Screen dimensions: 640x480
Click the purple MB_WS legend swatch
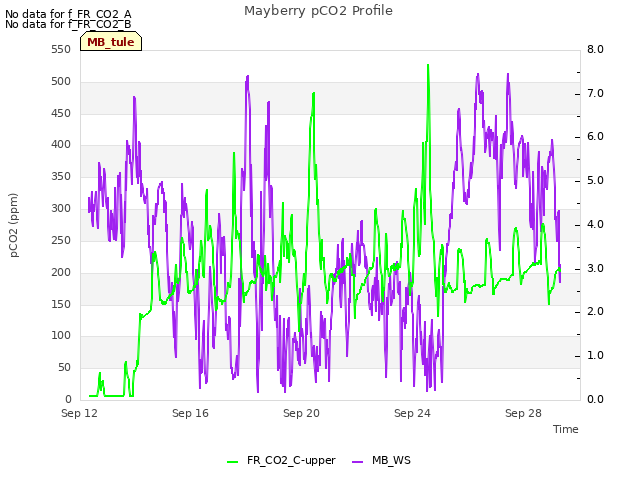click(x=357, y=461)
